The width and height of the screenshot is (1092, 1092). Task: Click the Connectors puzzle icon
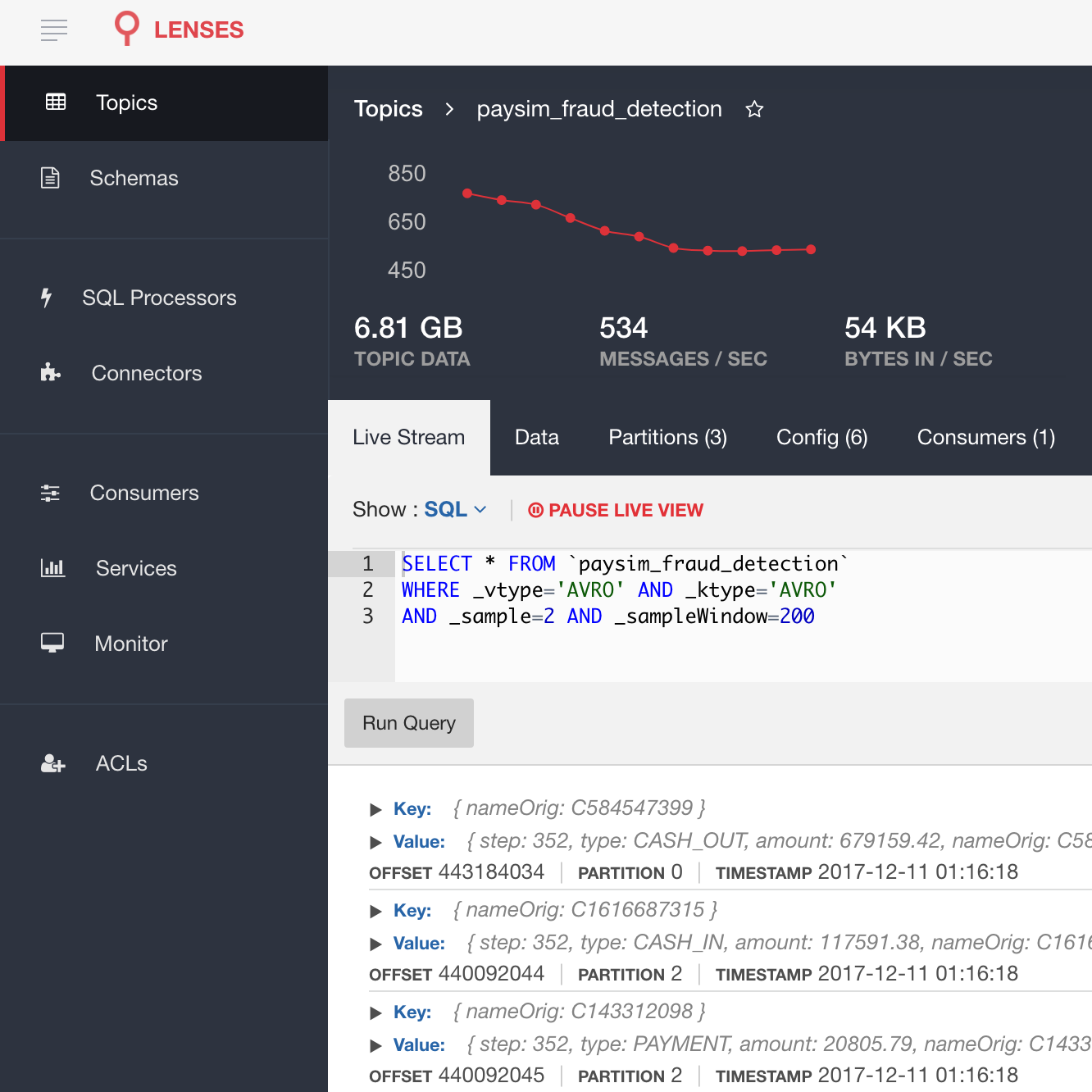tap(51, 373)
